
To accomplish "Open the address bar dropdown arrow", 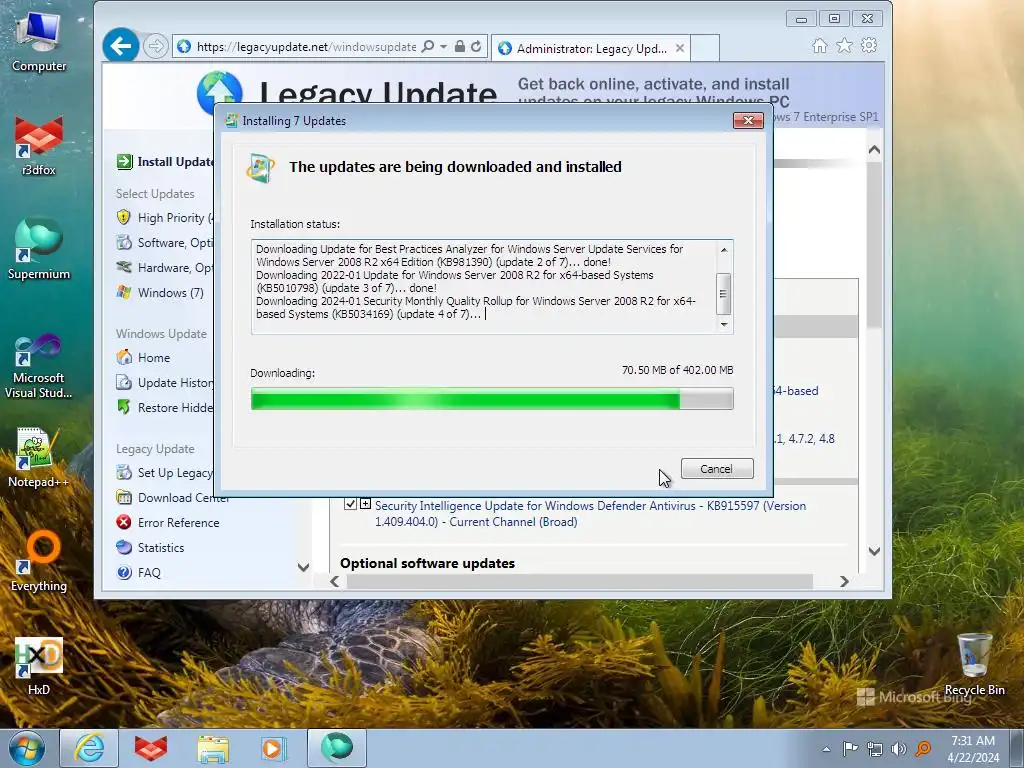I will point(443,46).
